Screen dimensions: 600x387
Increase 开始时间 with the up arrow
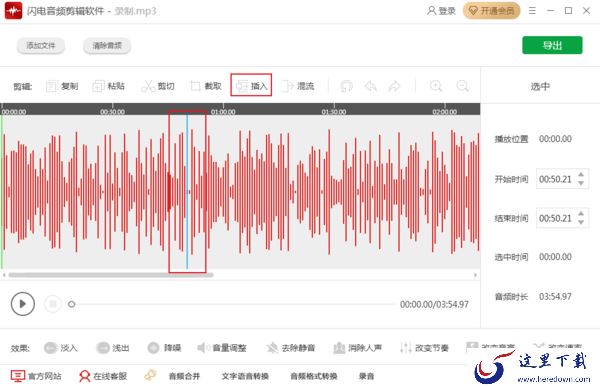[x=581, y=175]
